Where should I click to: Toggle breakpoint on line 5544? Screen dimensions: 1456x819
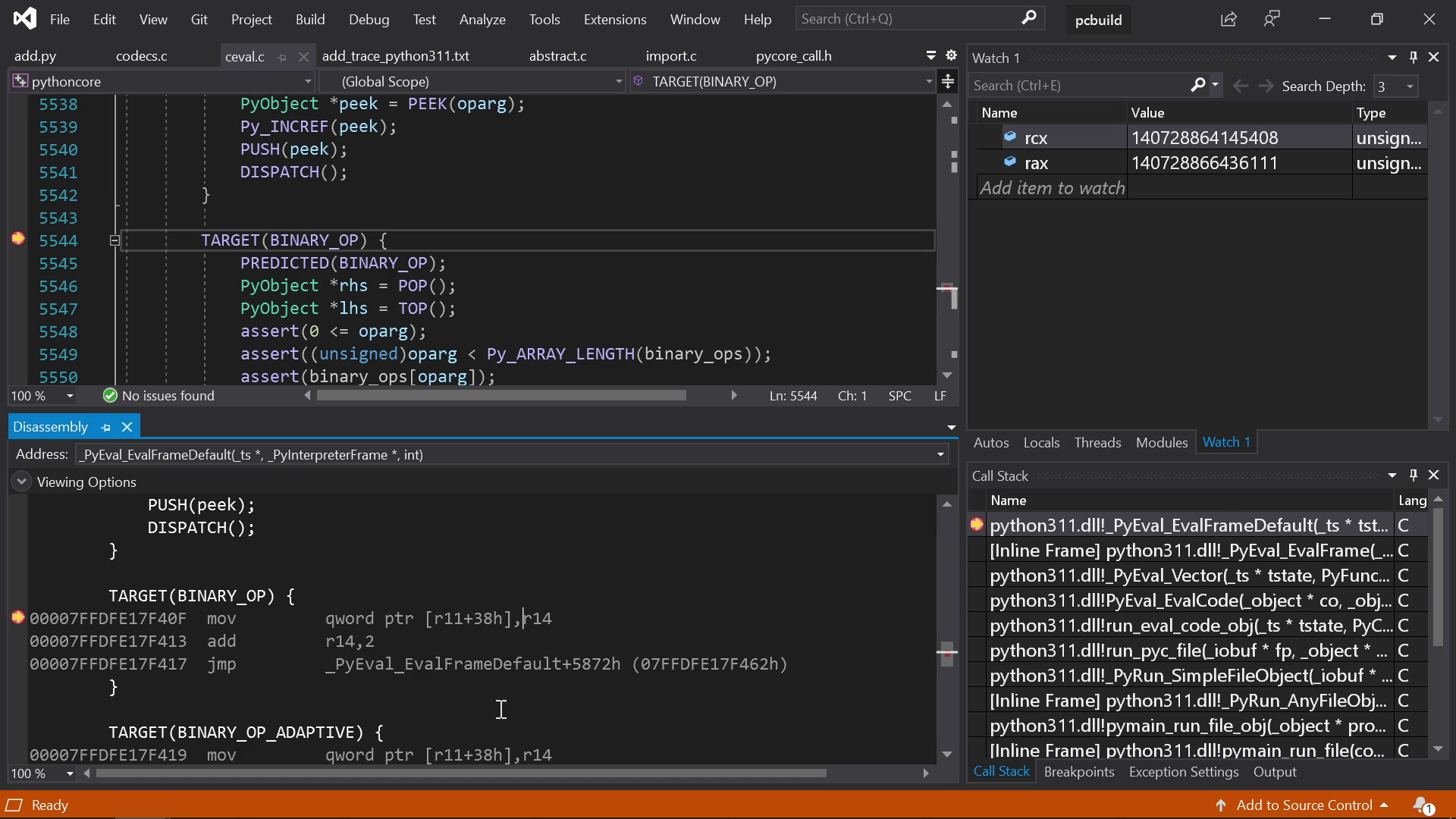tap(18, 240)
